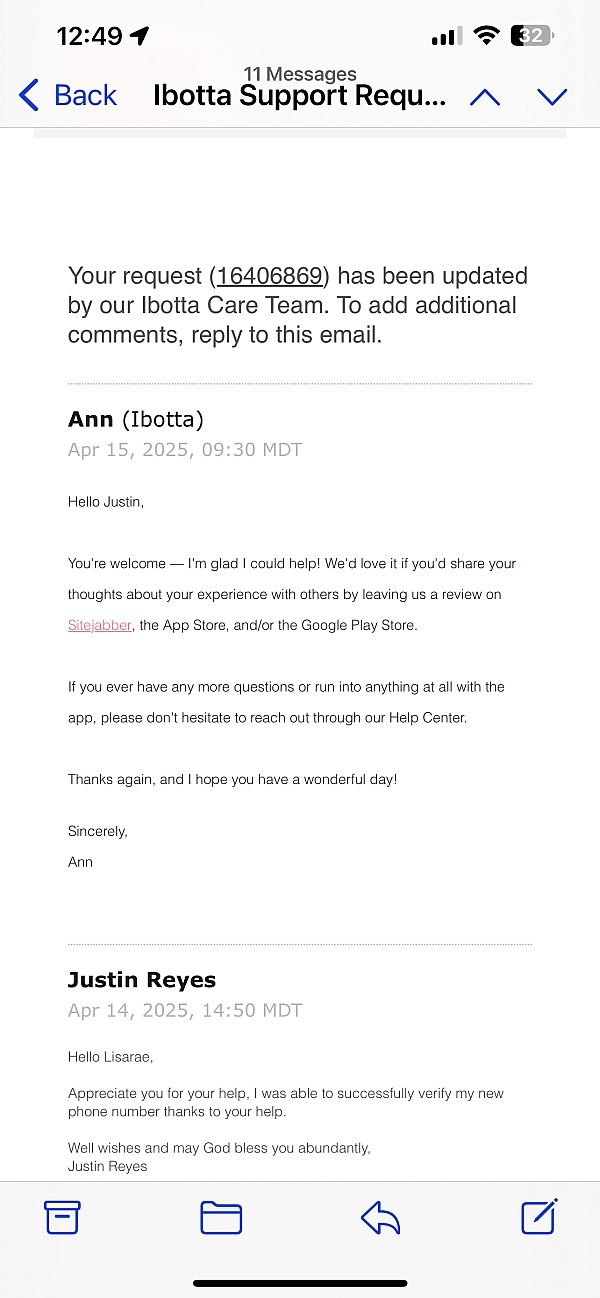Tap the 11 Messages thread count
600x1298 pixels.
pyautogui.click(x=300, y=74)
